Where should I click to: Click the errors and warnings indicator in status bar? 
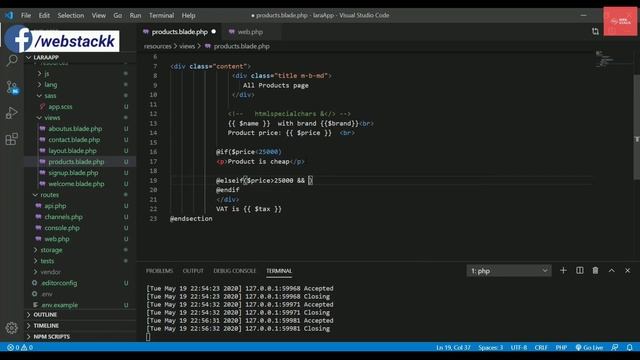[x=20, y=347]
